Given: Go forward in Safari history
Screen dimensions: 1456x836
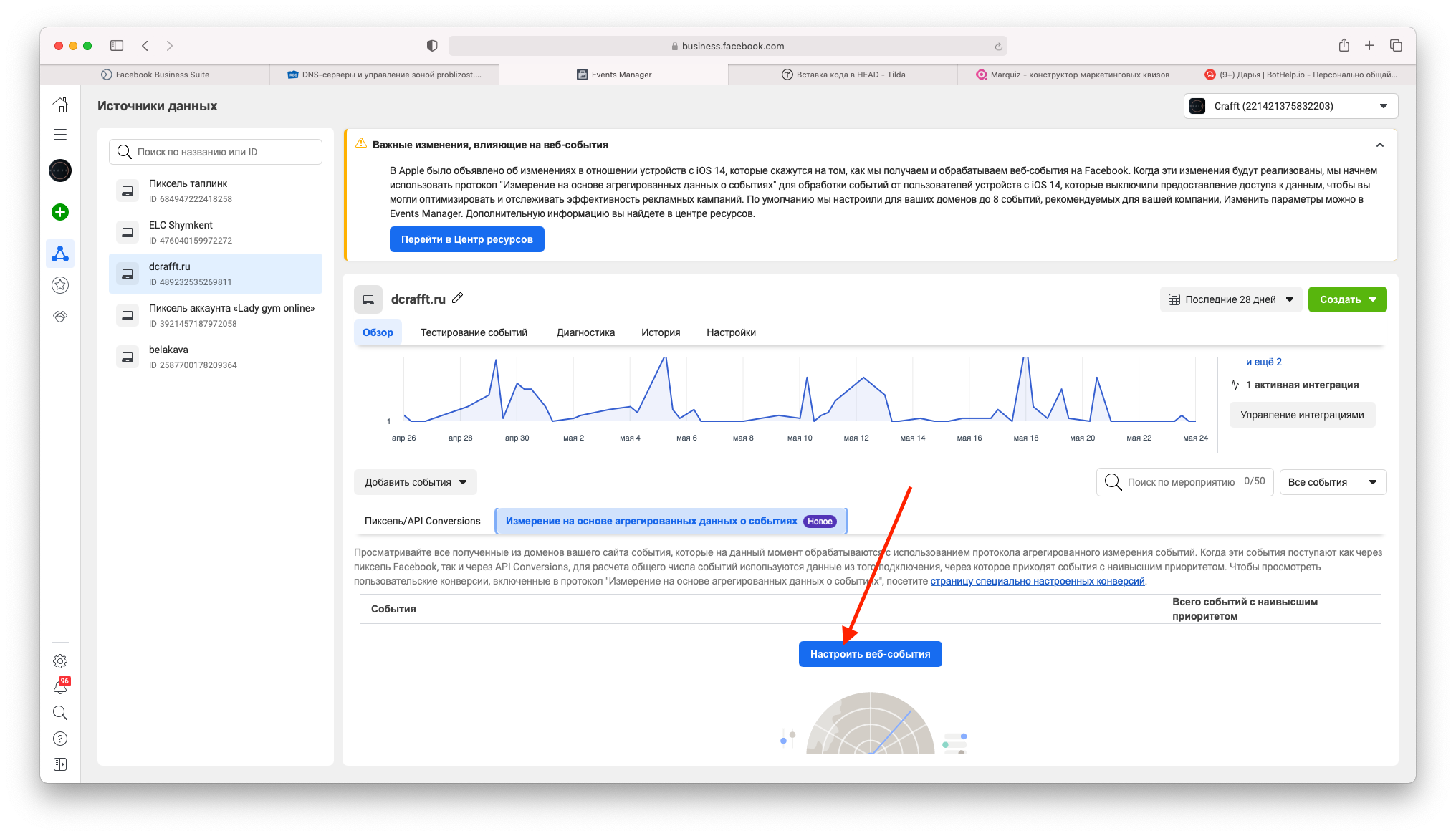Looking at the screenshot, I should [170, 46].
